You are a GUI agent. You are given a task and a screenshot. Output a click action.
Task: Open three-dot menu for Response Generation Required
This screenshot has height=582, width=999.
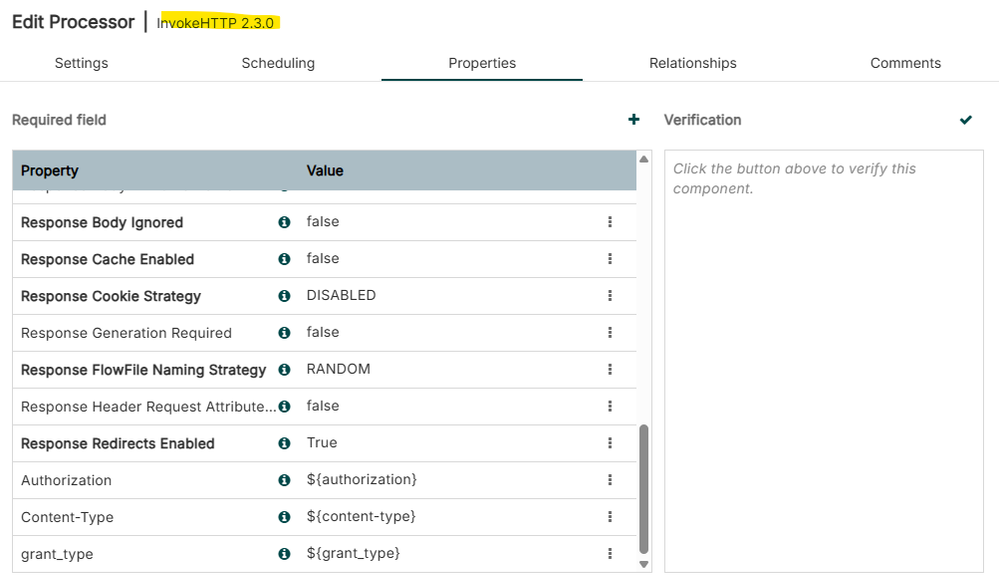[610, 333]
